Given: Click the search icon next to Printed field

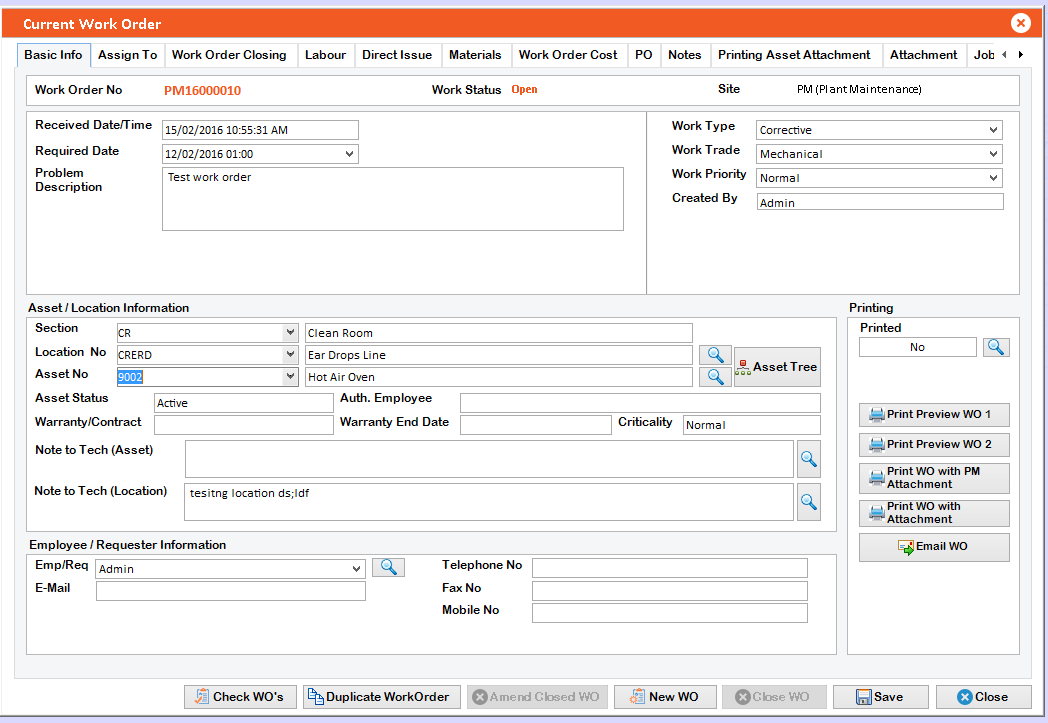Looking at the screenshot, I should [x=996, y=347].
